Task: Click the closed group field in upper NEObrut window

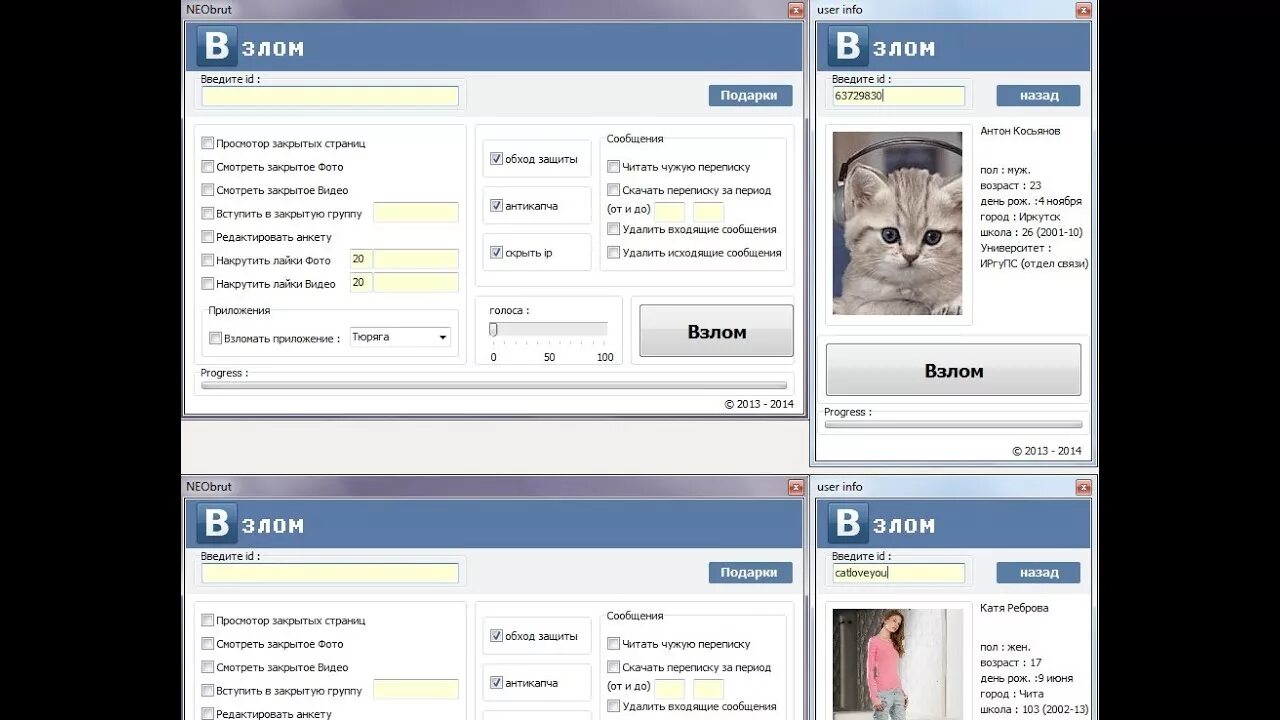Action: coord(416,213)
